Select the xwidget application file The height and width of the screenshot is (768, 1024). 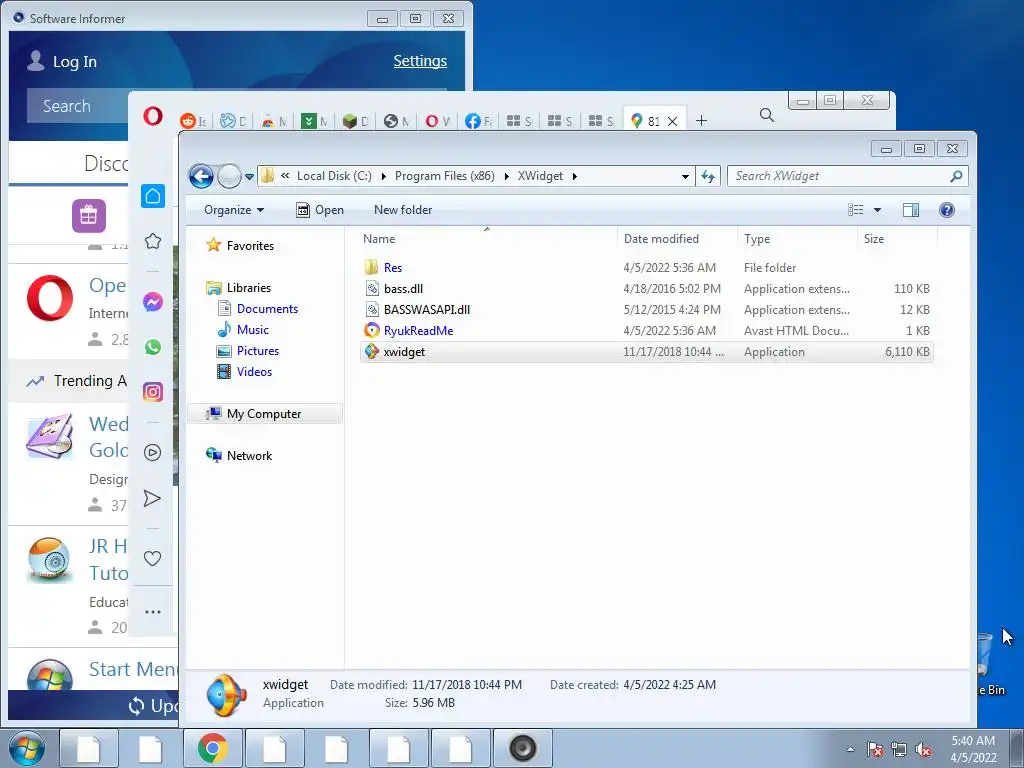646,351
